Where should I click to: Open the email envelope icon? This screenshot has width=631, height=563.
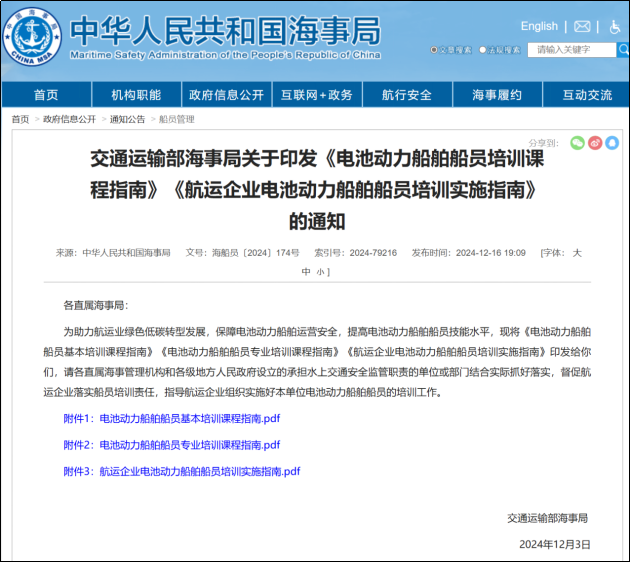(x=582, y=26)
